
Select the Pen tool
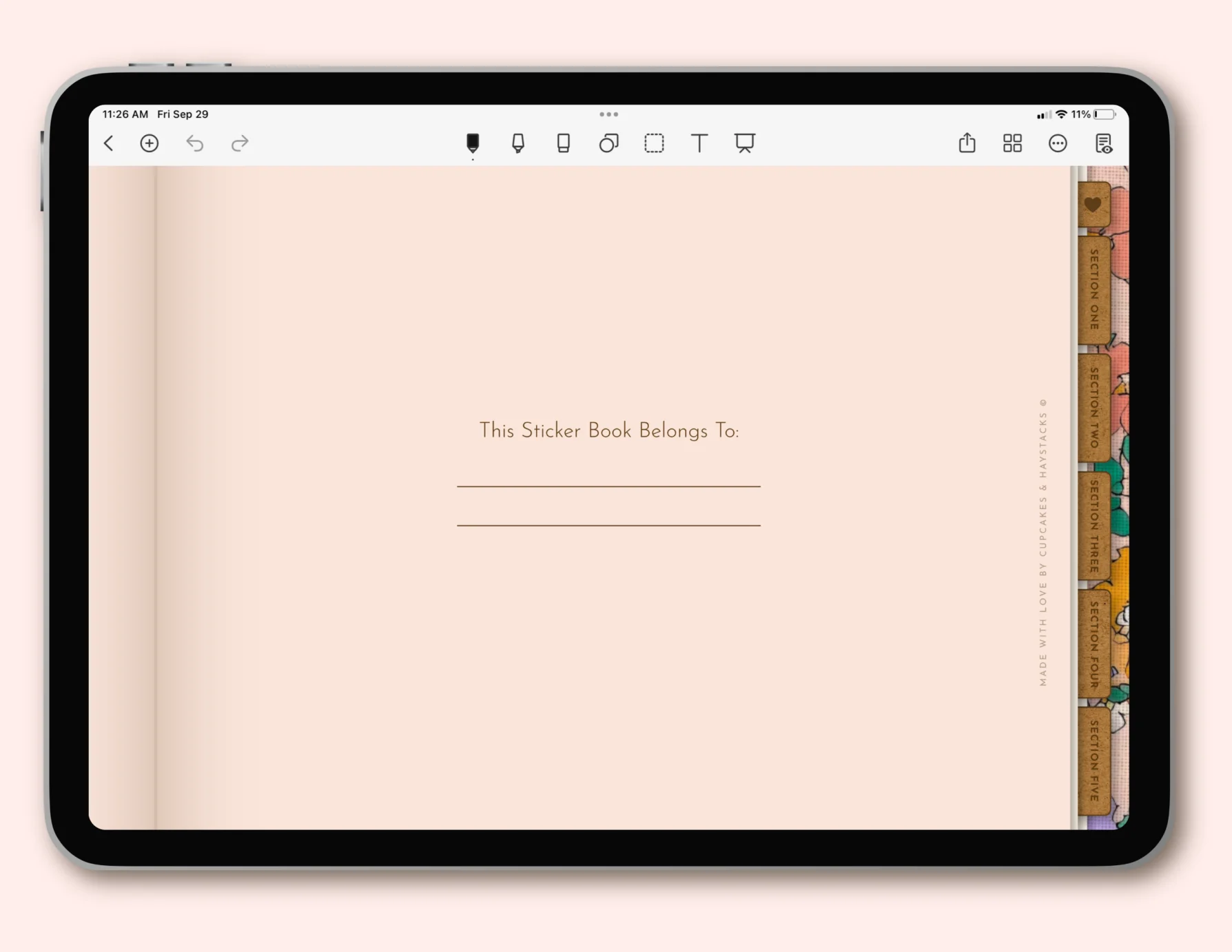click(473, 143)
